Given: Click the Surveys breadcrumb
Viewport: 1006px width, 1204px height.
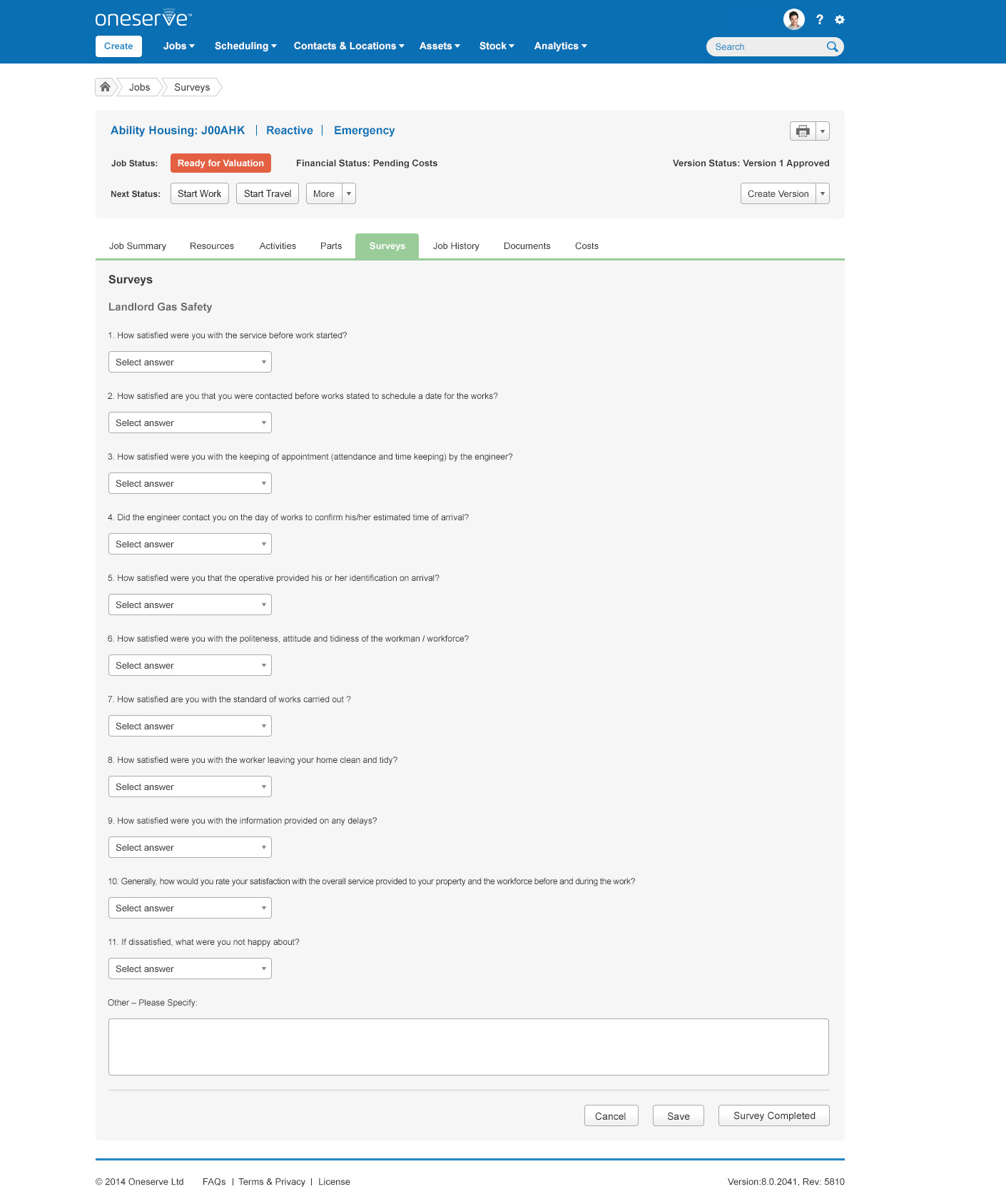Looking at the screenshot, I should 192,87.
